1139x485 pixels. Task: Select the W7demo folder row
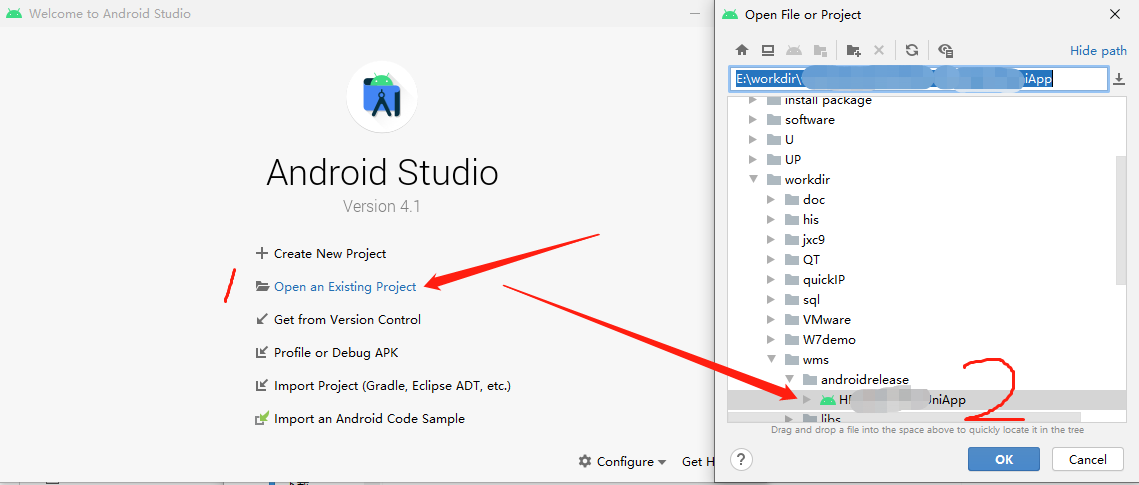tap(922, 340)
